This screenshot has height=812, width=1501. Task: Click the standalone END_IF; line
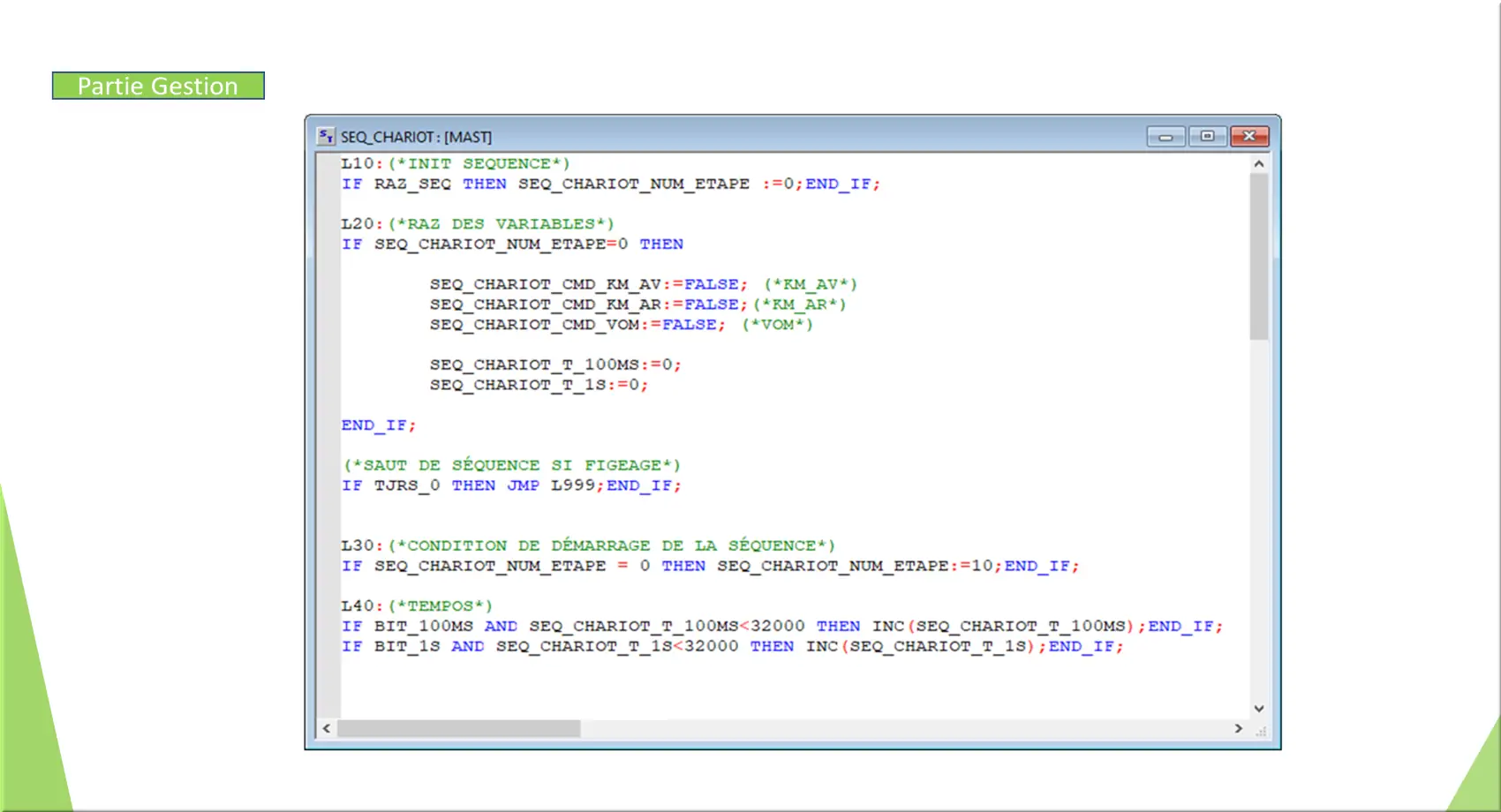click(x=378, y=425)
